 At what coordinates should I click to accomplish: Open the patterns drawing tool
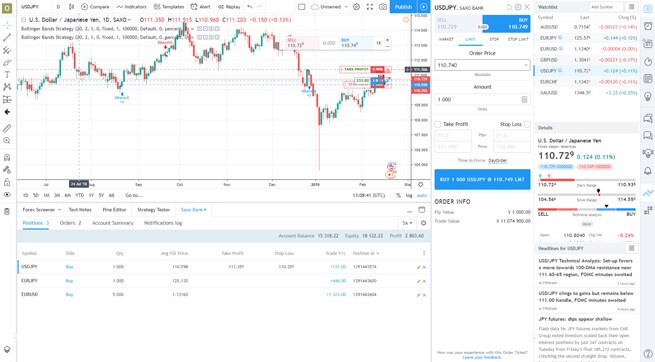[x=7, y=87]
